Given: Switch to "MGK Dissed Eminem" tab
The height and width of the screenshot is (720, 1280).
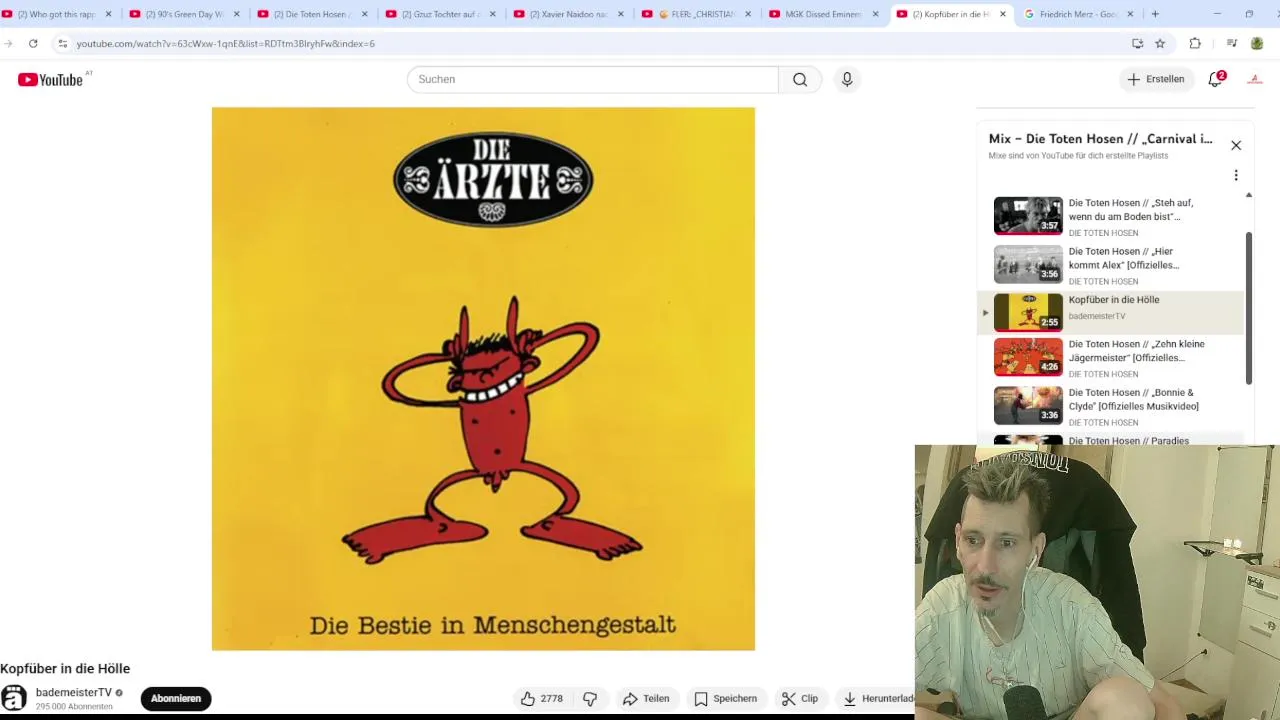Looking at the screenshot, I should tap(824, 14).
